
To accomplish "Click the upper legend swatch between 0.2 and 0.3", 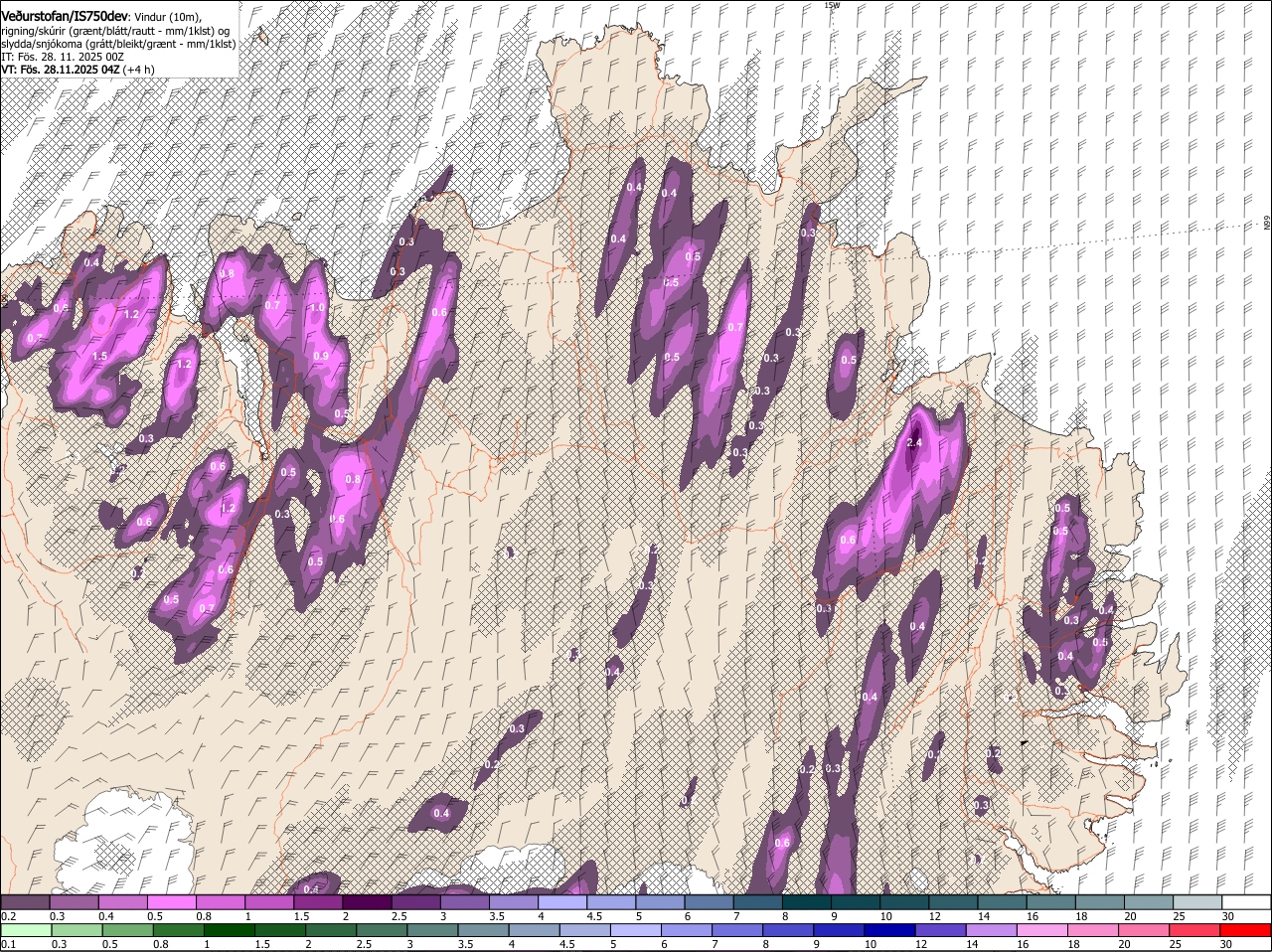I will click(x=25, y=902).
